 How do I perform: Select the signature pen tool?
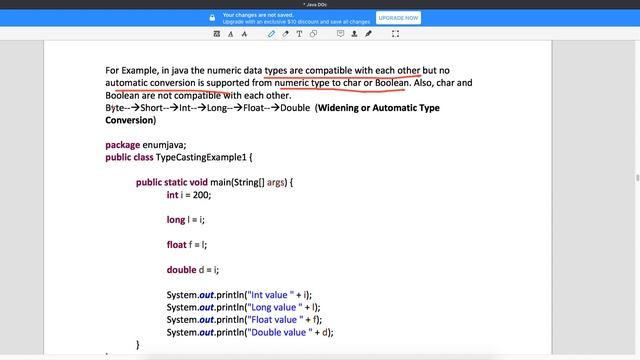(368, 34)
